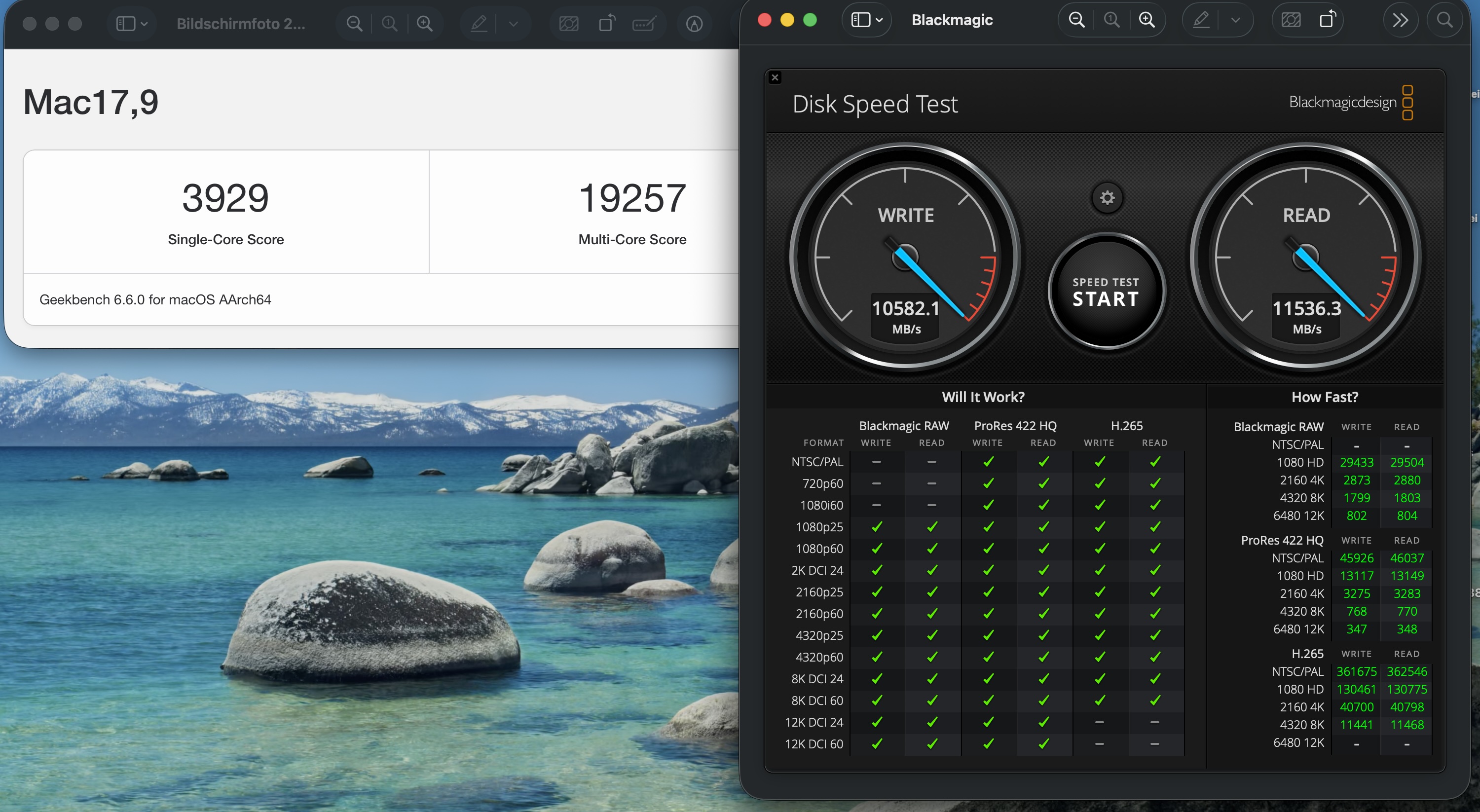The width and height of the screenshot is (1480, 812).
Task: Close Disk Speed Test with X button
Action: pos(775,77)
